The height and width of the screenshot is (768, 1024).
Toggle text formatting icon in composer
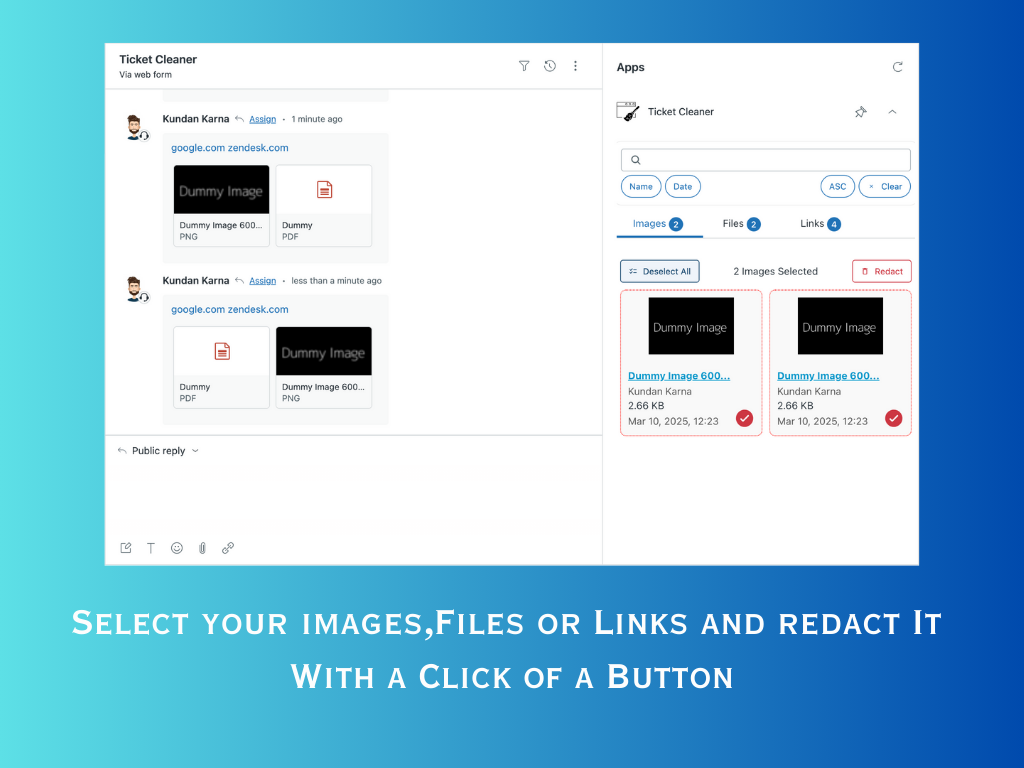(x=151, y=548)
